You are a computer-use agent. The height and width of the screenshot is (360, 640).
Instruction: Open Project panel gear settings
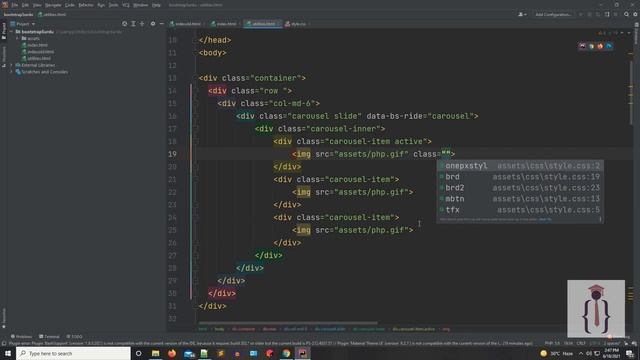[153, 24]
